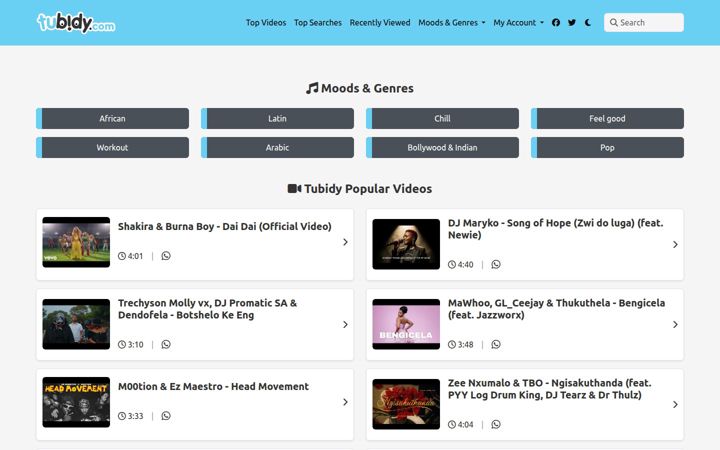
Task: Share Botshelo Ke Eng via WhatsApp
Action: pos(166,344)
